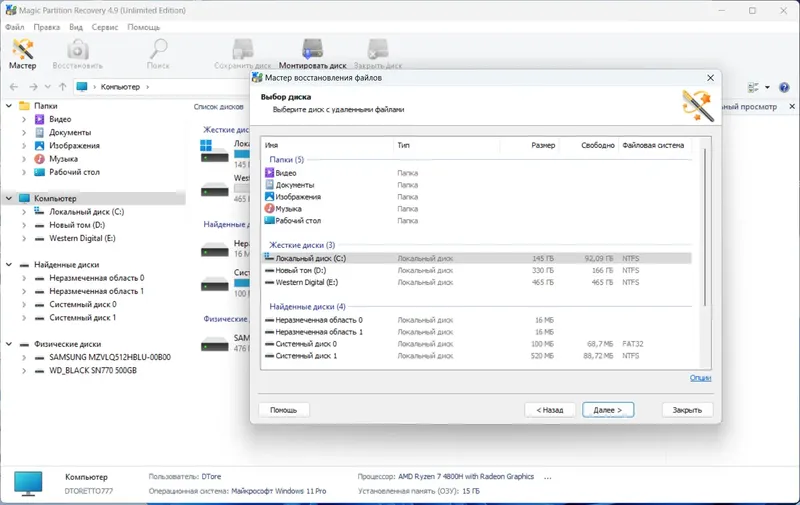Click the Сохранить диск toolbar icon
The image size is (800, 505).
243,54
